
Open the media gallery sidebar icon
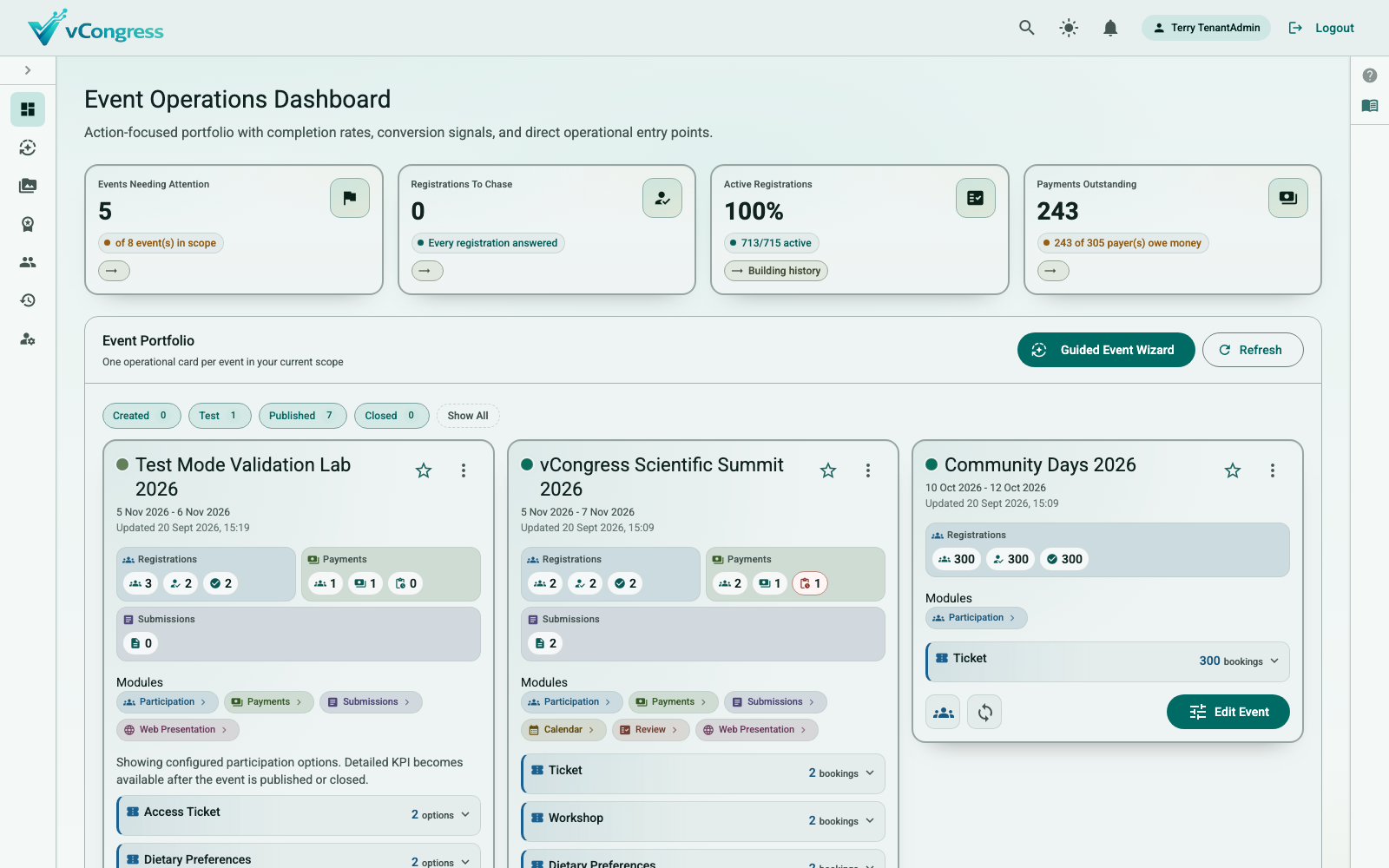coord(28,186)
